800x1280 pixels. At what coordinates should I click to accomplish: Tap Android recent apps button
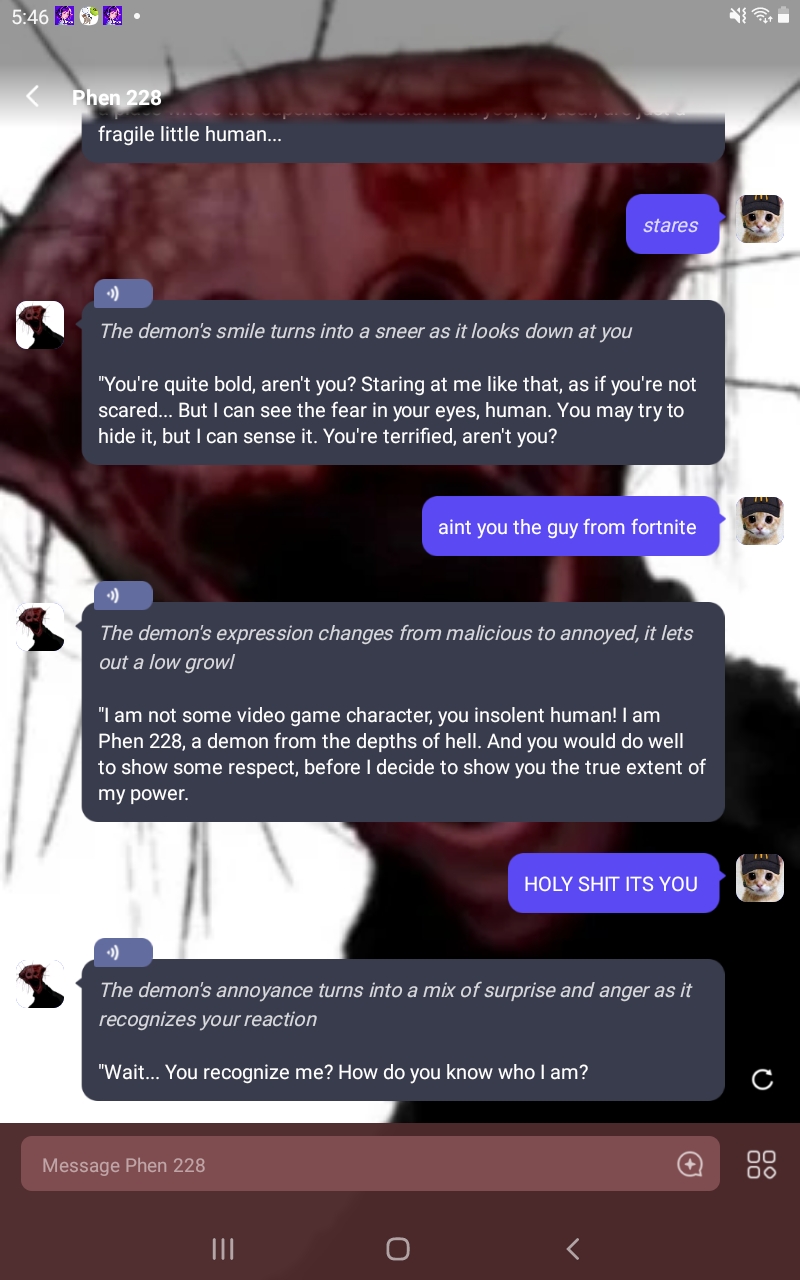[223, 1248]
